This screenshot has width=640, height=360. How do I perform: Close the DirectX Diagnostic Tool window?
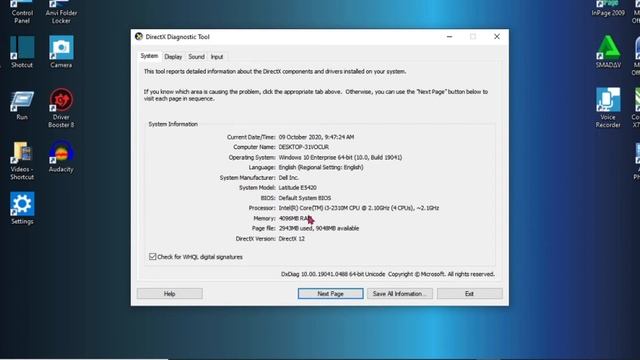[497, 37]
